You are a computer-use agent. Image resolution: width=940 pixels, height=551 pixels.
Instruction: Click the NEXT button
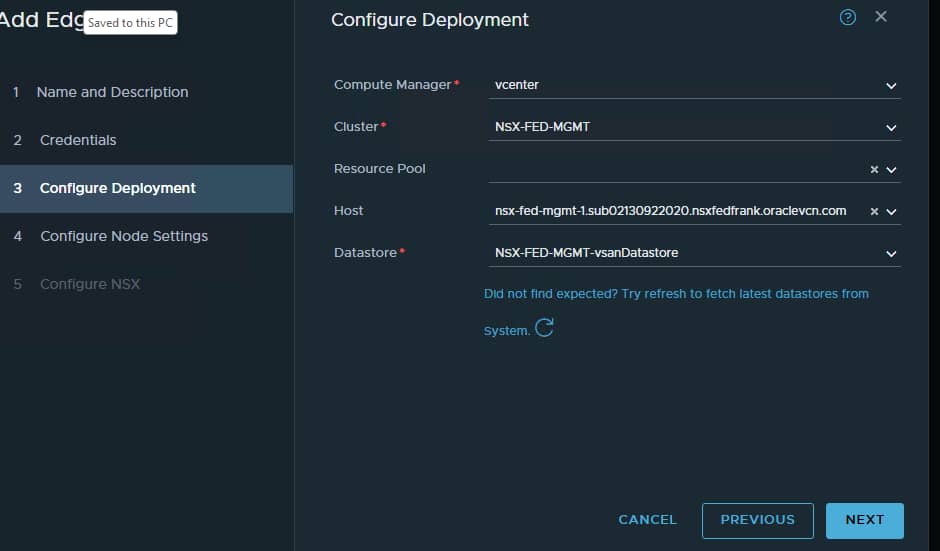pyautogui.click(x=864, y=520)
